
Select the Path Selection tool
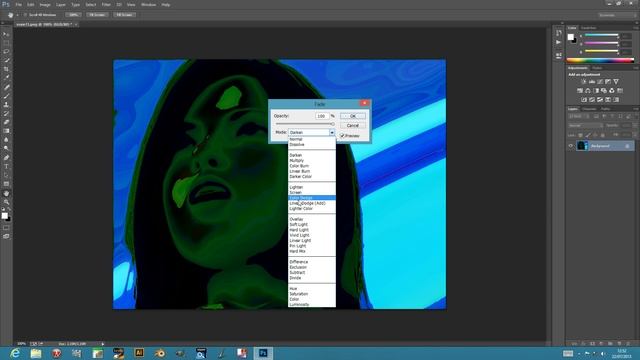[x=6, y=175]
